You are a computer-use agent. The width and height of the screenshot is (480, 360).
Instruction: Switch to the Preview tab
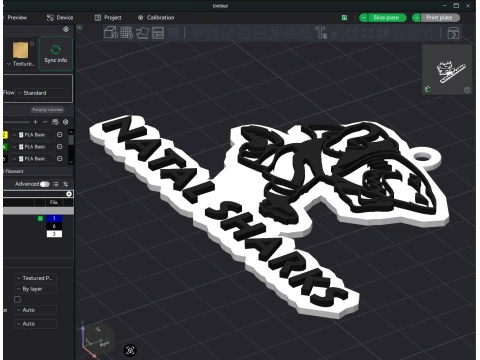point(17,18)
